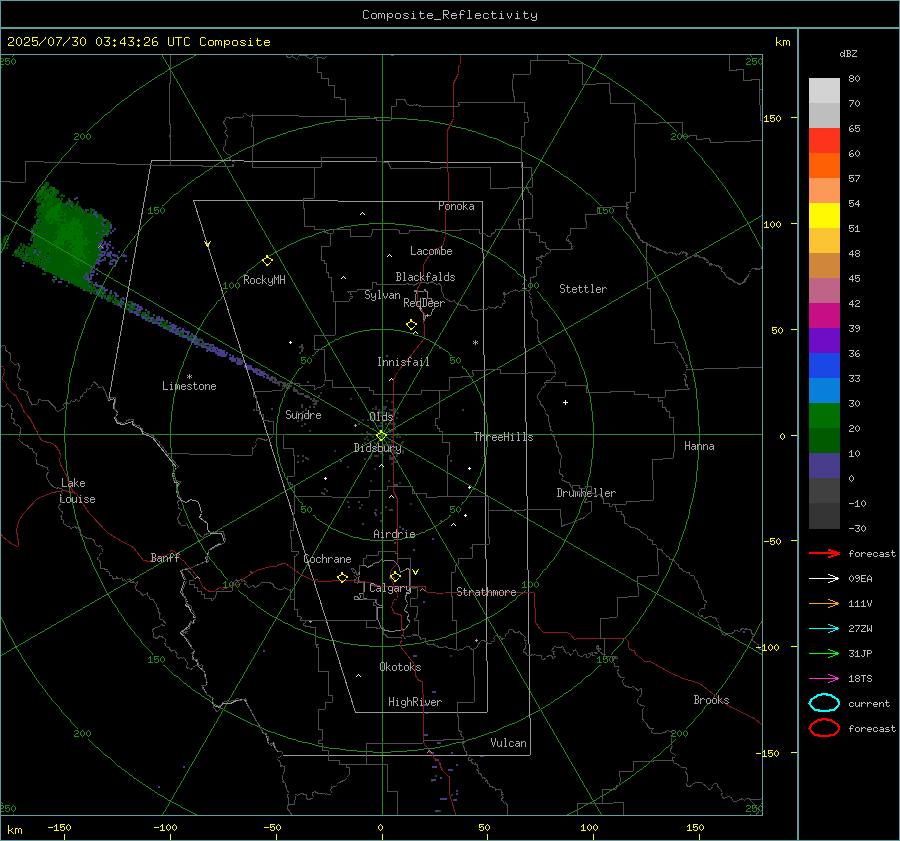Click the yellow diamond marker above Calgary
This screenshot has height=841, width=900.
(x=395, y=576)
